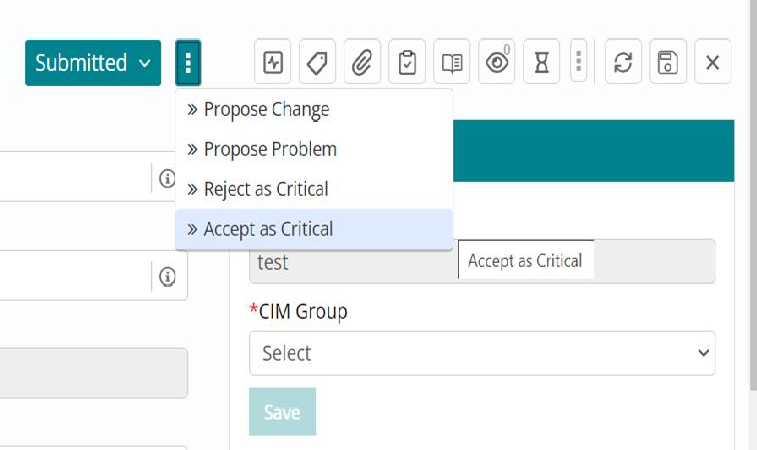
Task: Open attachments with the paperclip icon
Action: point(362,63)
